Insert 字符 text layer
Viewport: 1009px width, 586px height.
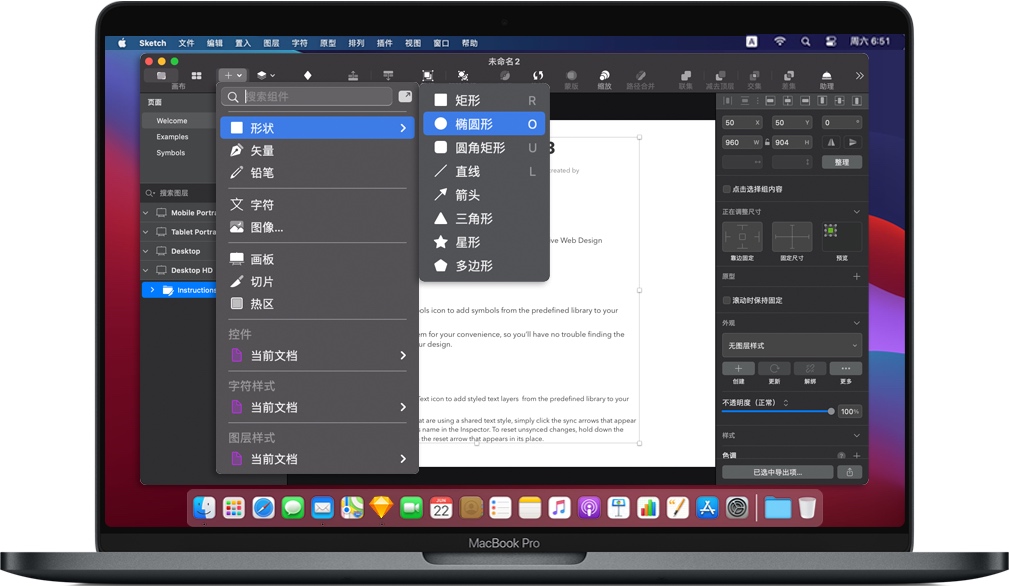[318, 205]
